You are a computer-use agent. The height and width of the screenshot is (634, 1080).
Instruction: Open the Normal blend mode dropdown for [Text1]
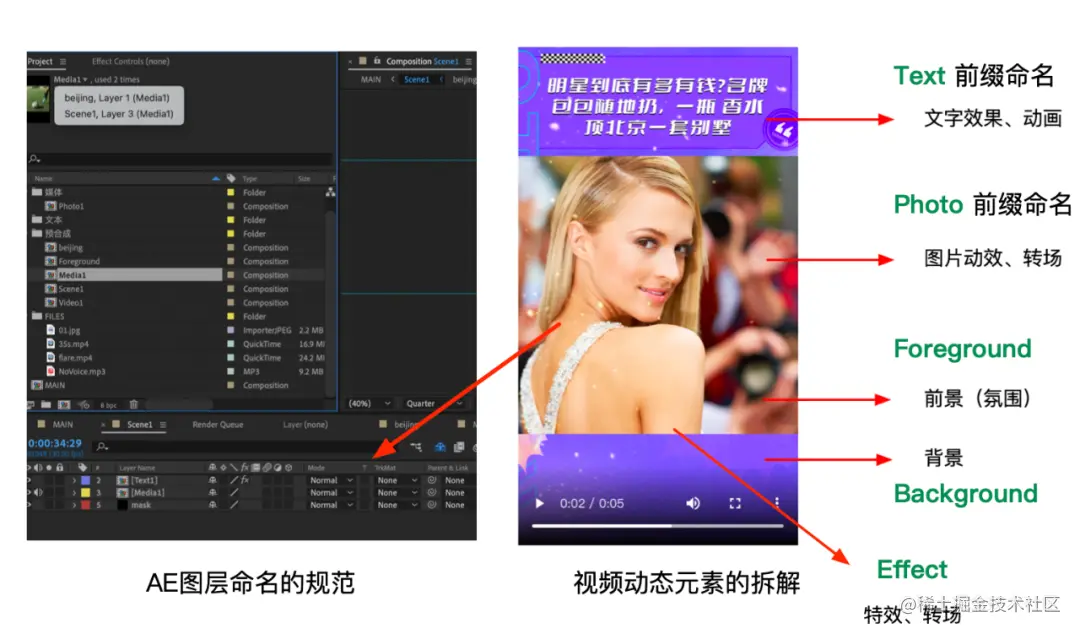tap(330, 480)
